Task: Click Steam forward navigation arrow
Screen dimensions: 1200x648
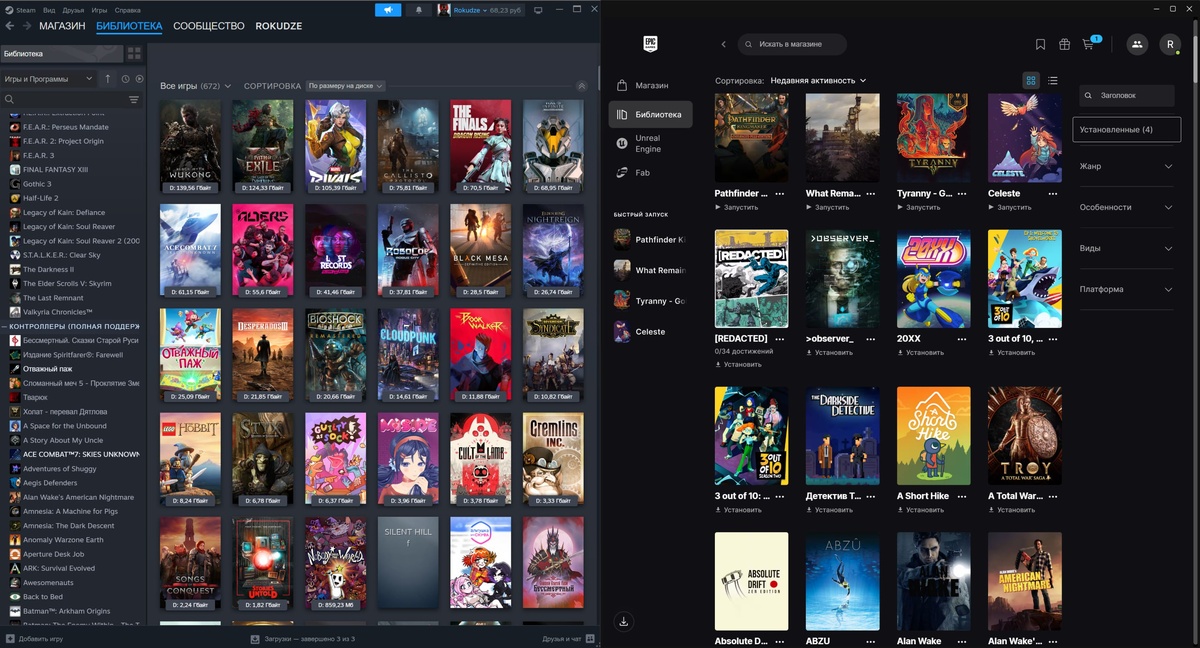Action: (26, 26)
